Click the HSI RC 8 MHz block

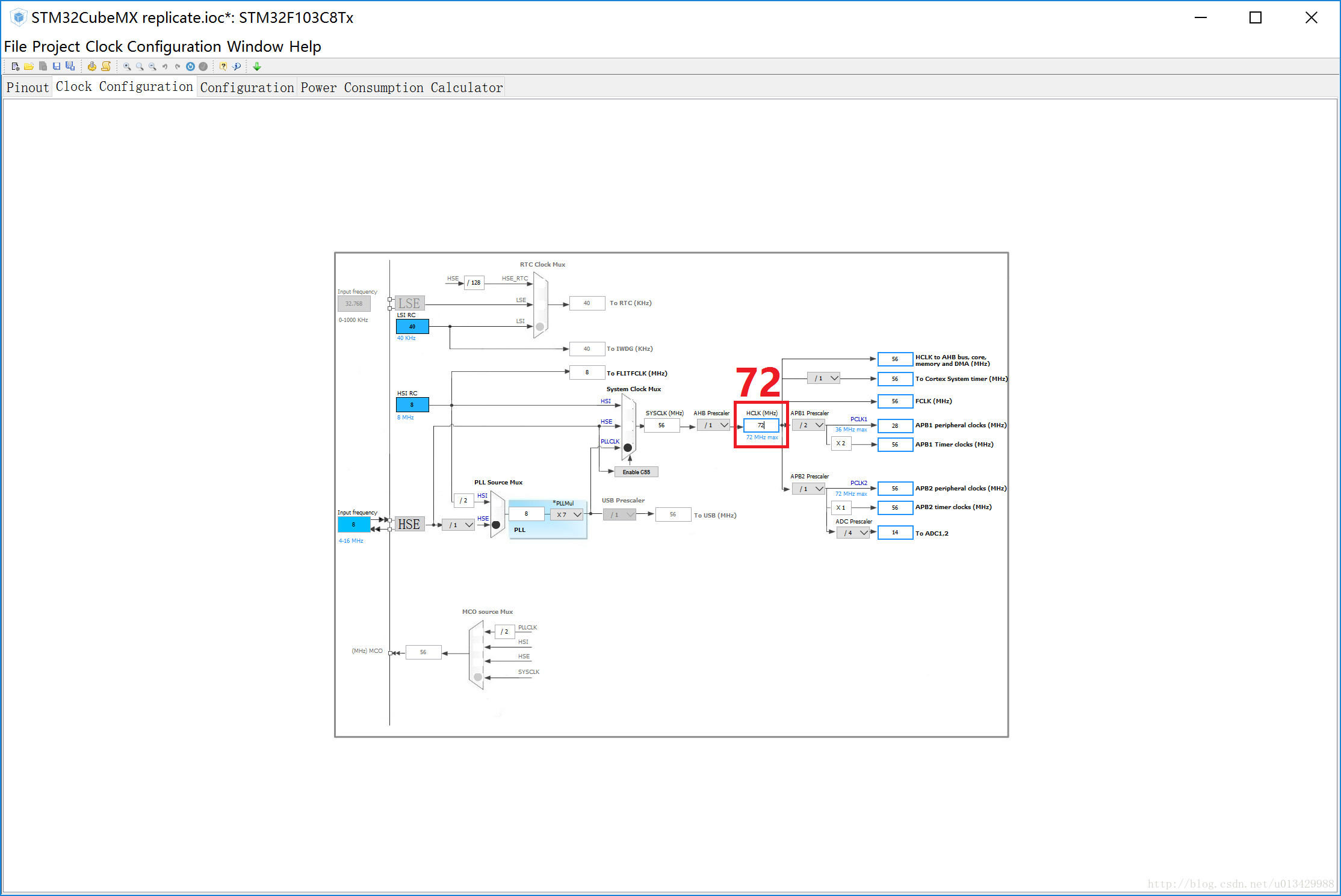pos(412,404)
